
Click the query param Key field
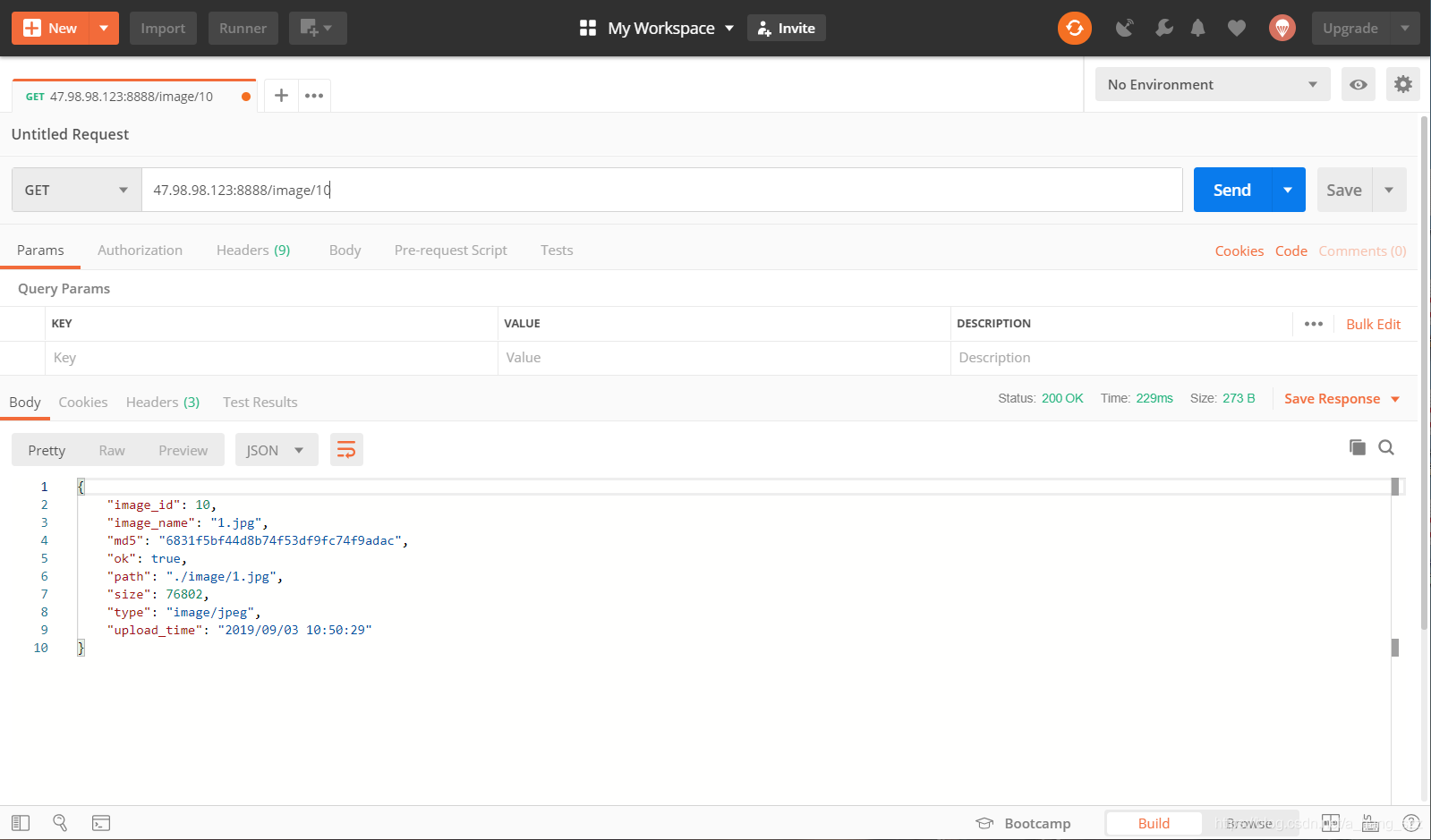pos(271,358)
